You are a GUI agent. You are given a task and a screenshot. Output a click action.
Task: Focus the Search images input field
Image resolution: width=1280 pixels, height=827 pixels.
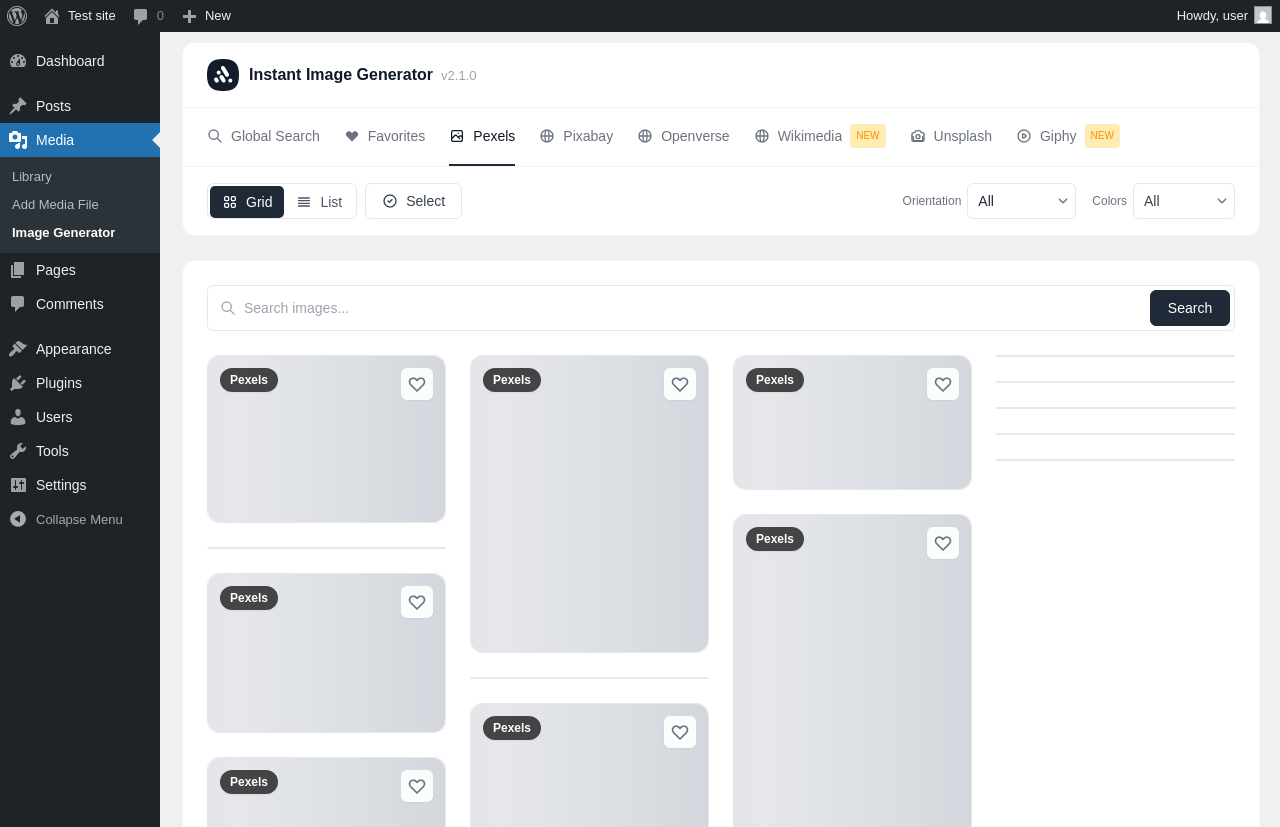[680, 308]
